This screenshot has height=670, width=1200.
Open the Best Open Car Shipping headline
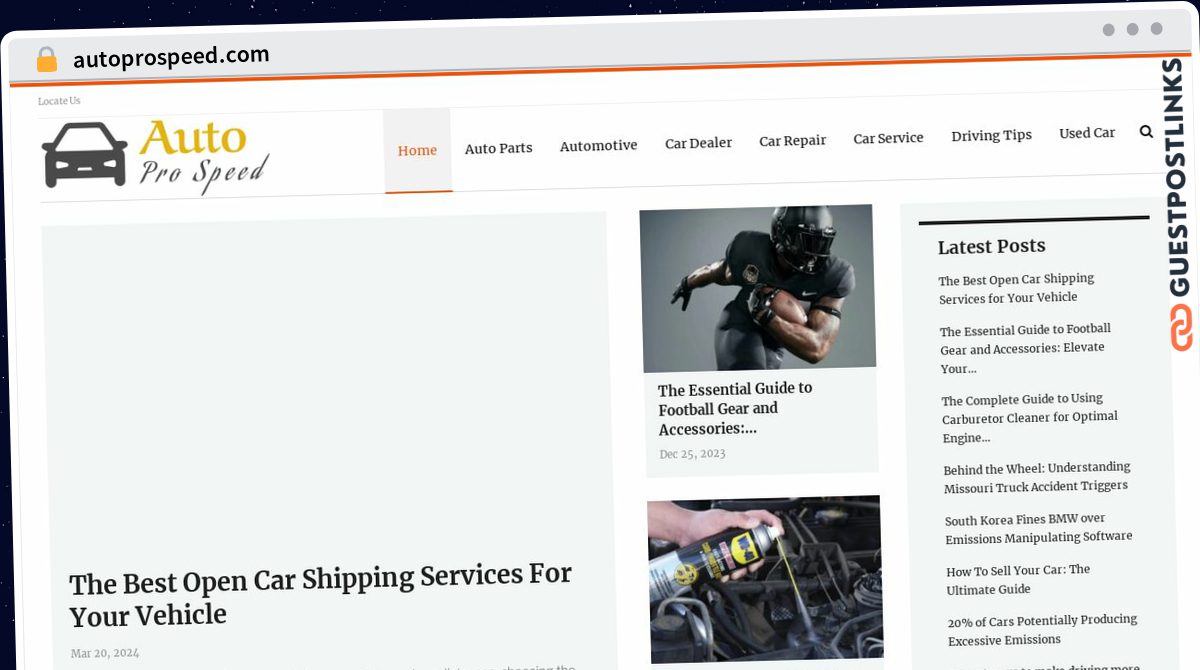320,594
